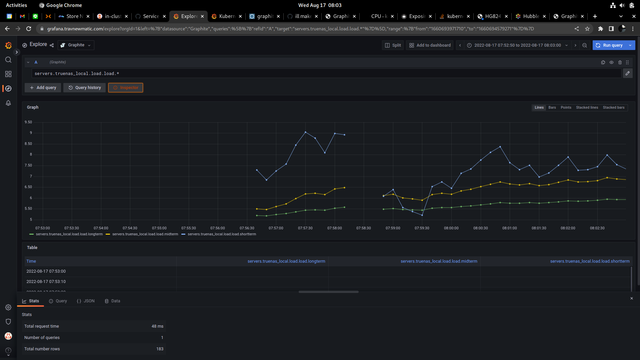
Task: Switch graph style to Bars
Action: point(552,107)
